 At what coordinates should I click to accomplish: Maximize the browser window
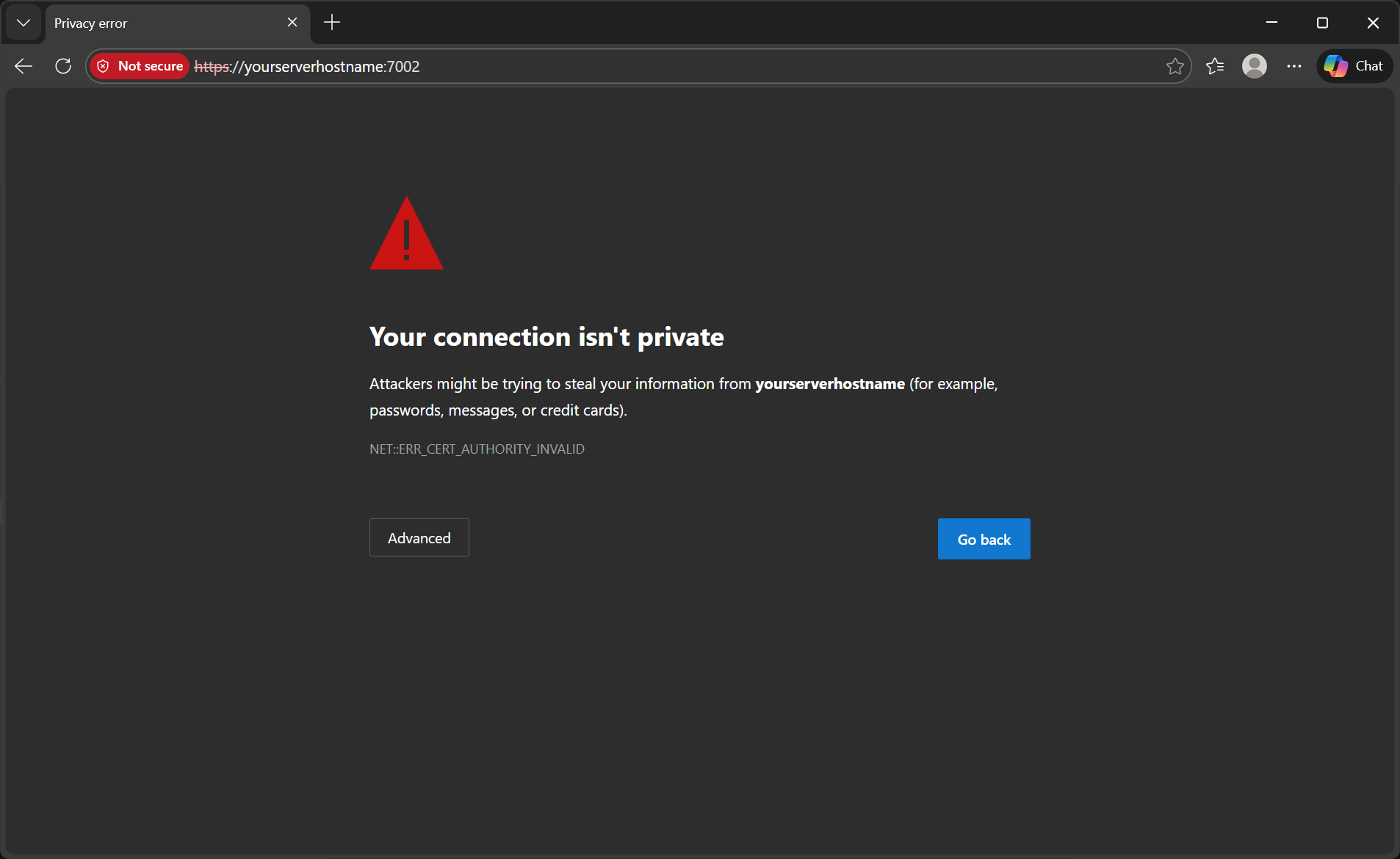tap(1322, 23)
